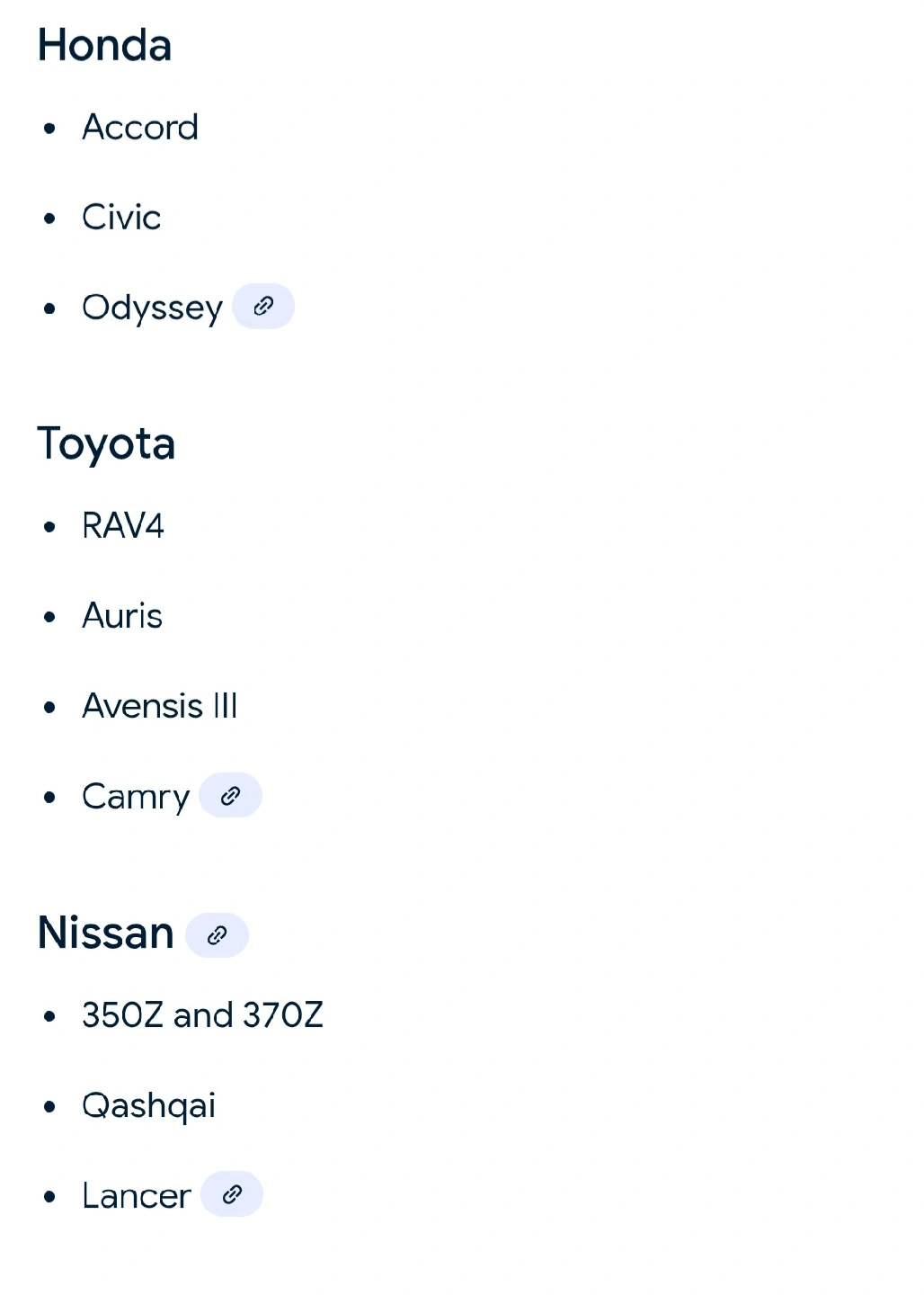Click the link chip next to Nissan heading

point(217,935)
